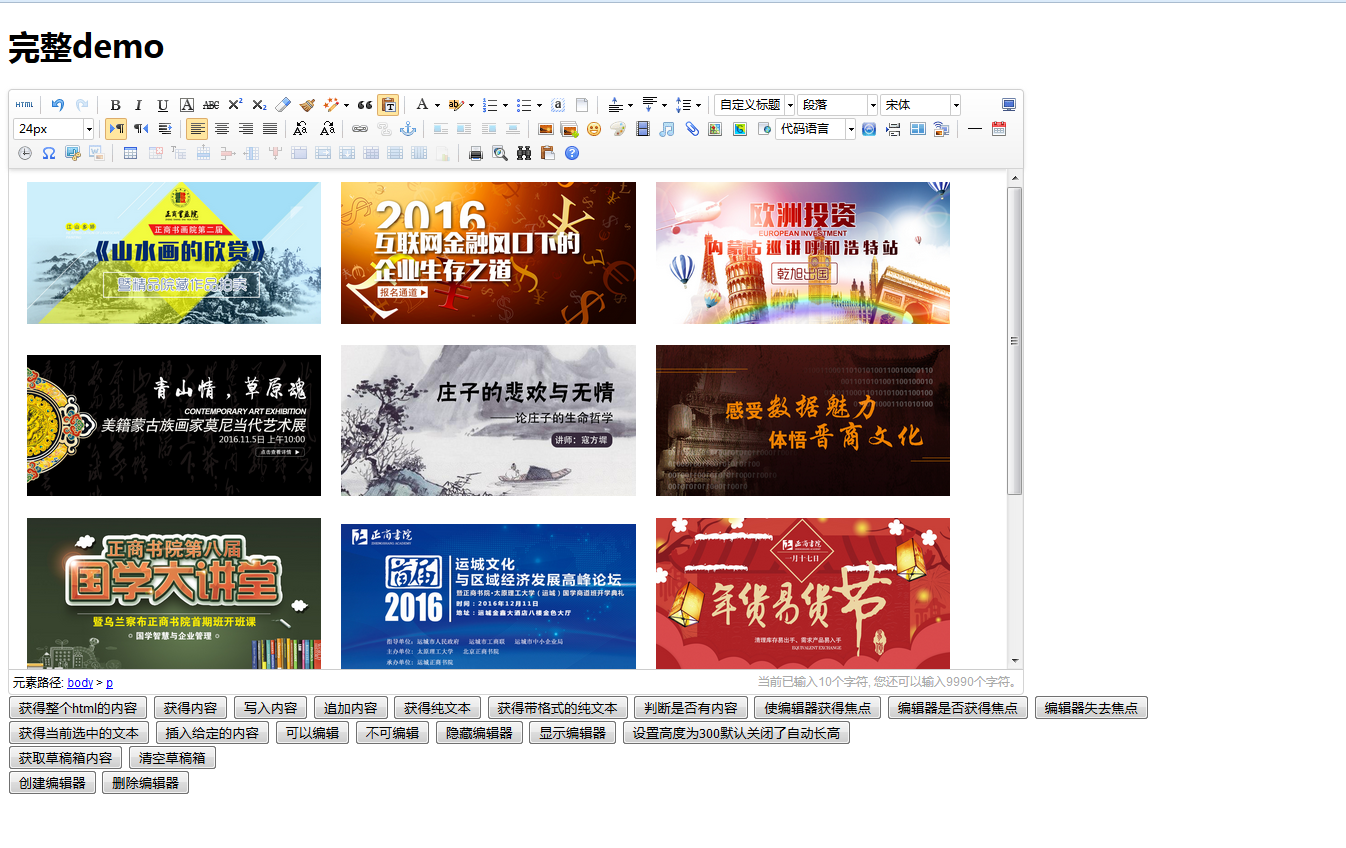Open font color picker arrow

(x=437, y=105)
